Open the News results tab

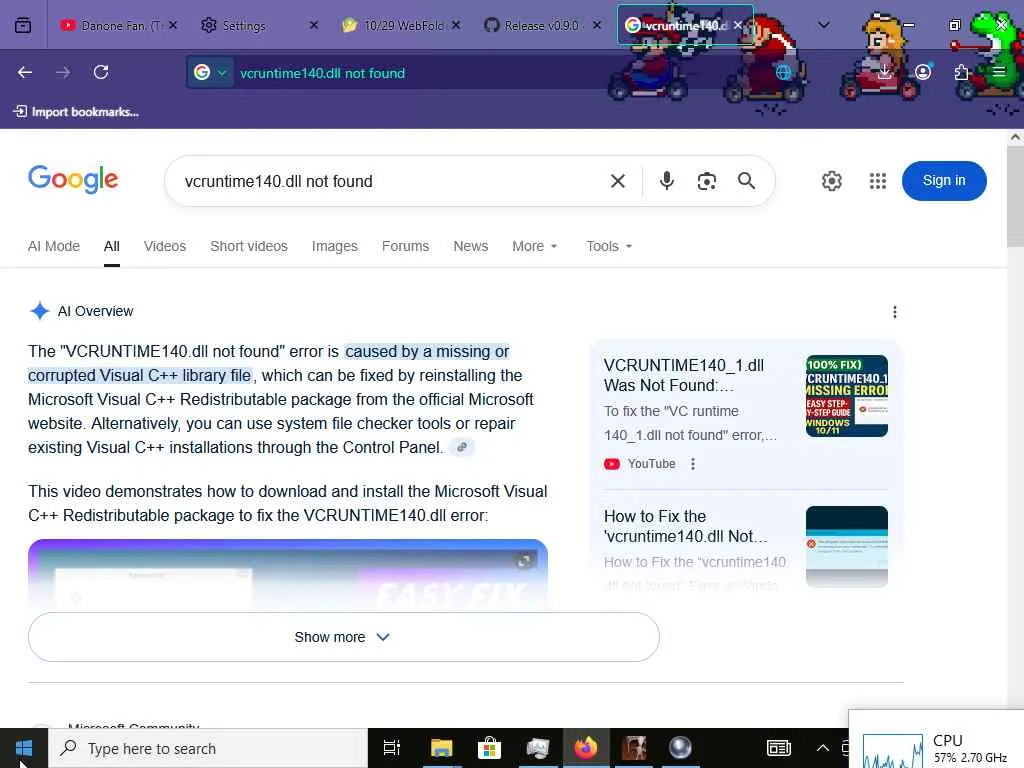coord(471,246)
